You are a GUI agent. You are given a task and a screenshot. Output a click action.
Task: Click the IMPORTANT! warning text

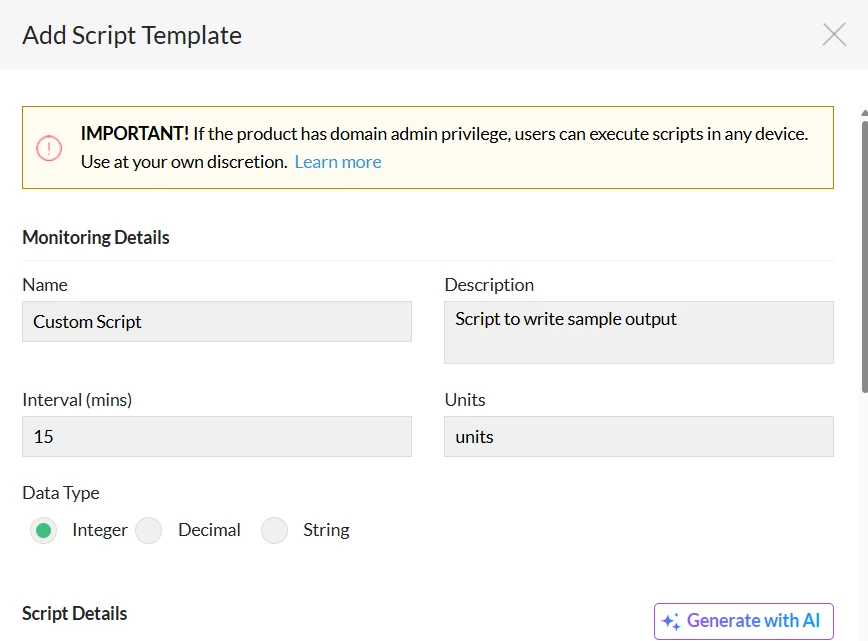point(135,133)
